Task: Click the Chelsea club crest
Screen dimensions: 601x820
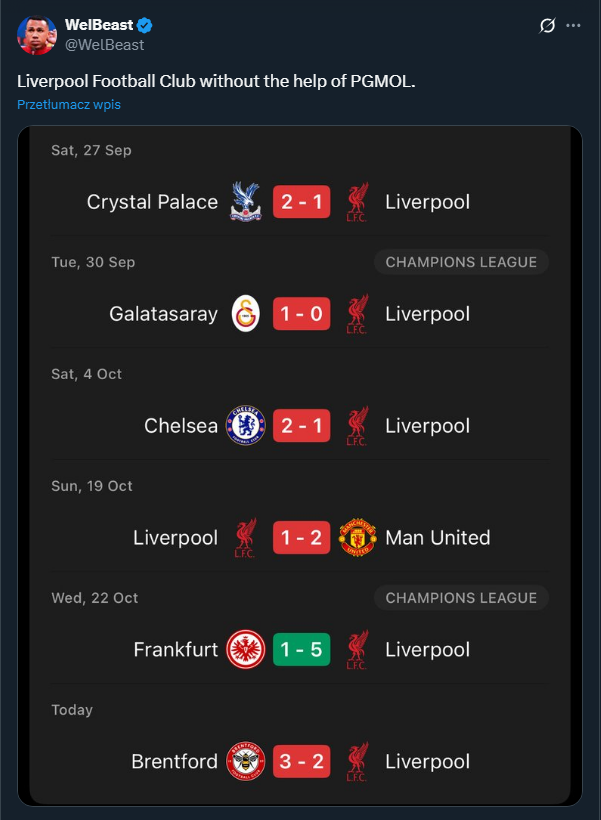Action: (x=245, y=426)
